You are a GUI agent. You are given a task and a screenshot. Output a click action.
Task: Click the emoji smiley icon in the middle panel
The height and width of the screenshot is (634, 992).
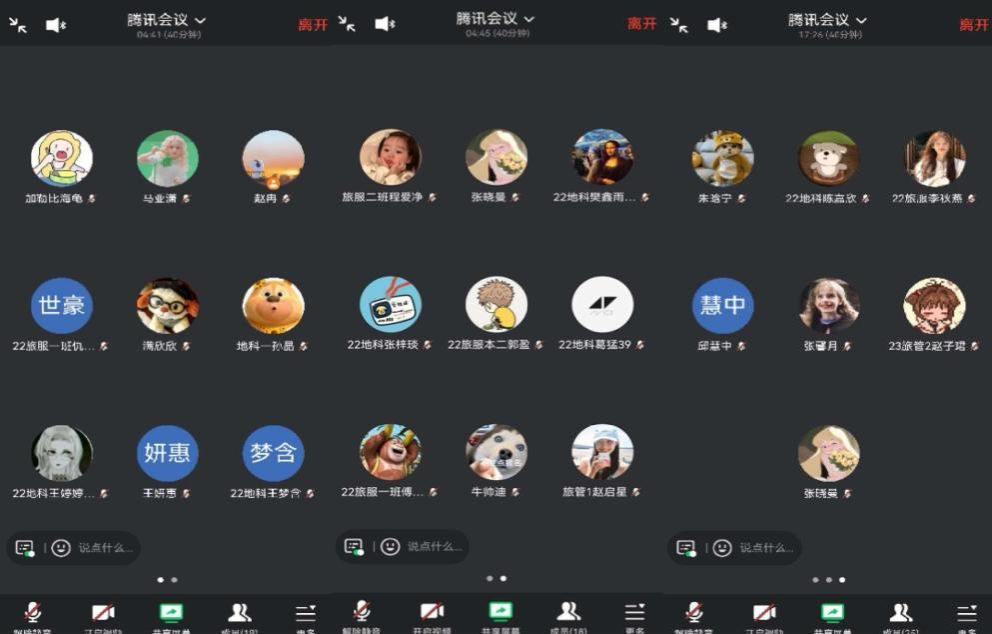pos(390,547)
